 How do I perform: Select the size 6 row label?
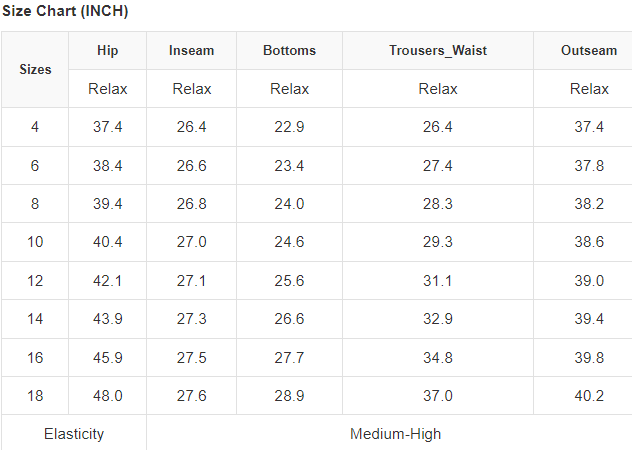pyautogui.click(x=35, y=166)
